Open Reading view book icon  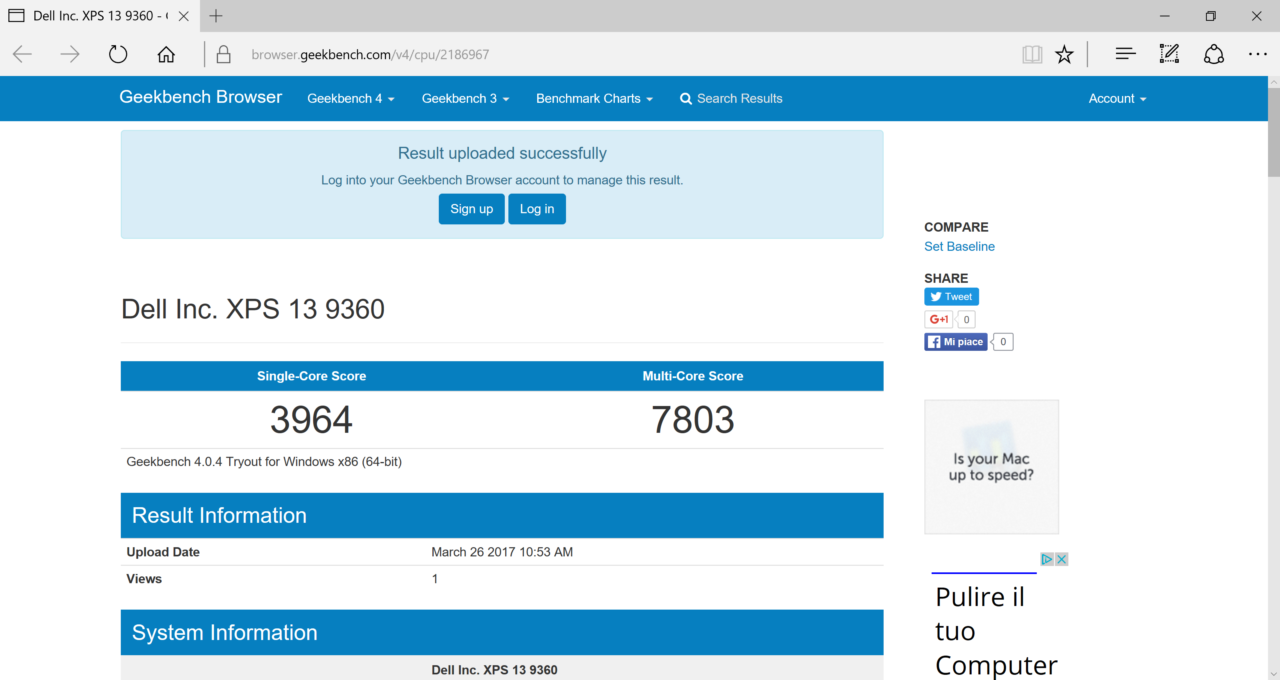click(1032, 54)
